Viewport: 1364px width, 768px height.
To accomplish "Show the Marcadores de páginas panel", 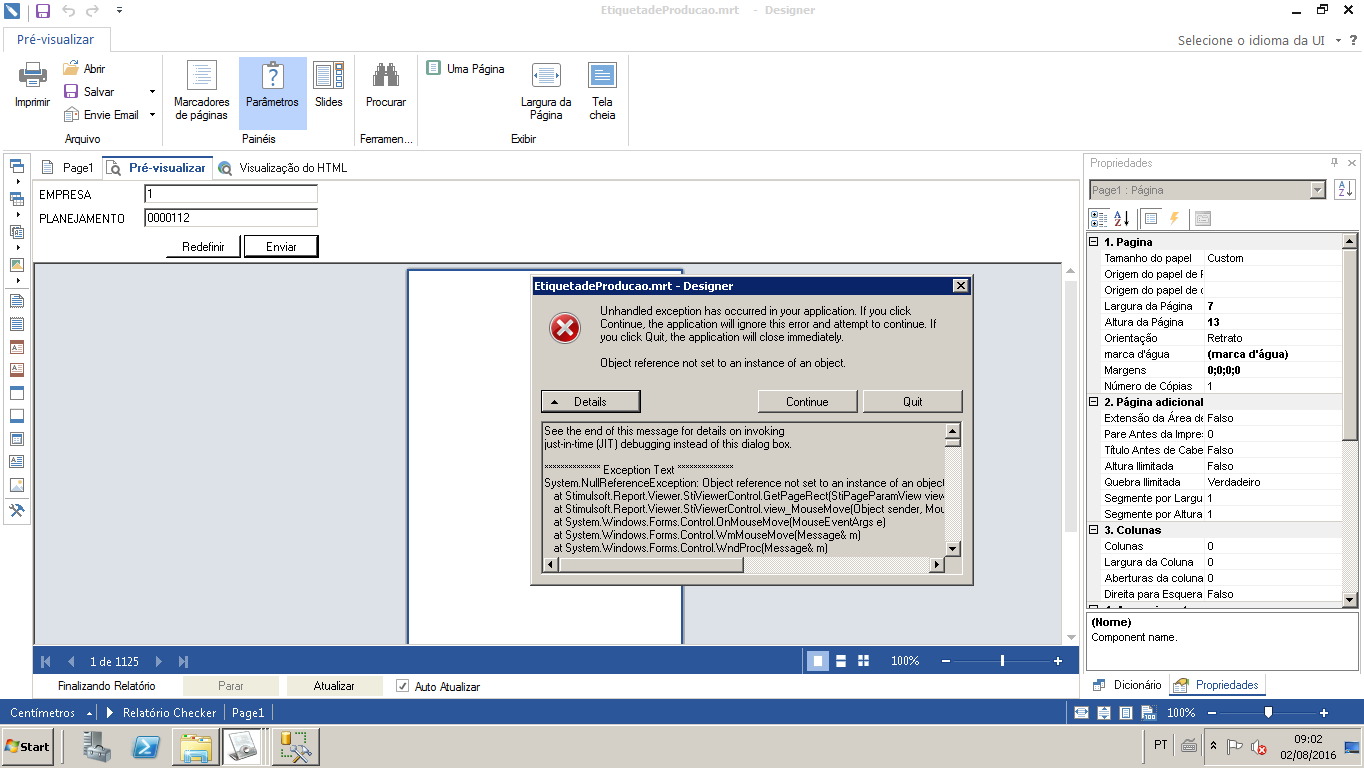I will [x=202, y=91].
